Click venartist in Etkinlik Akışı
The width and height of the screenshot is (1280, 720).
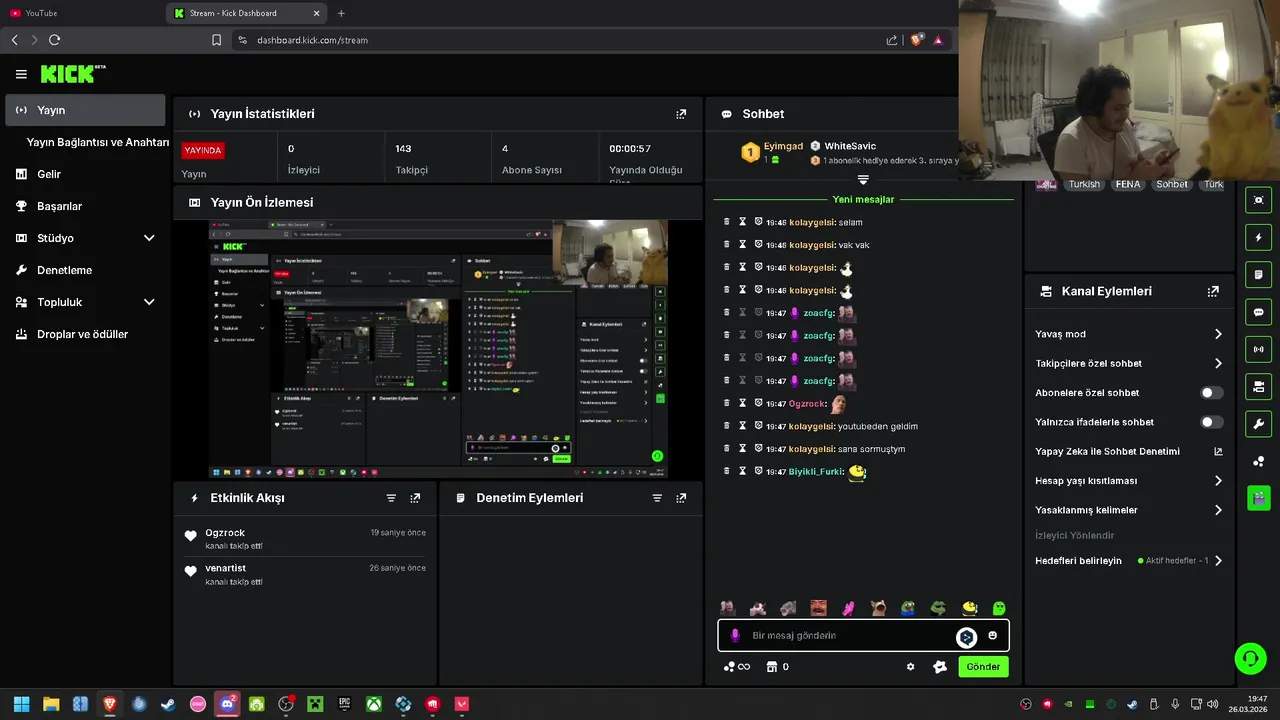point(226,568)
